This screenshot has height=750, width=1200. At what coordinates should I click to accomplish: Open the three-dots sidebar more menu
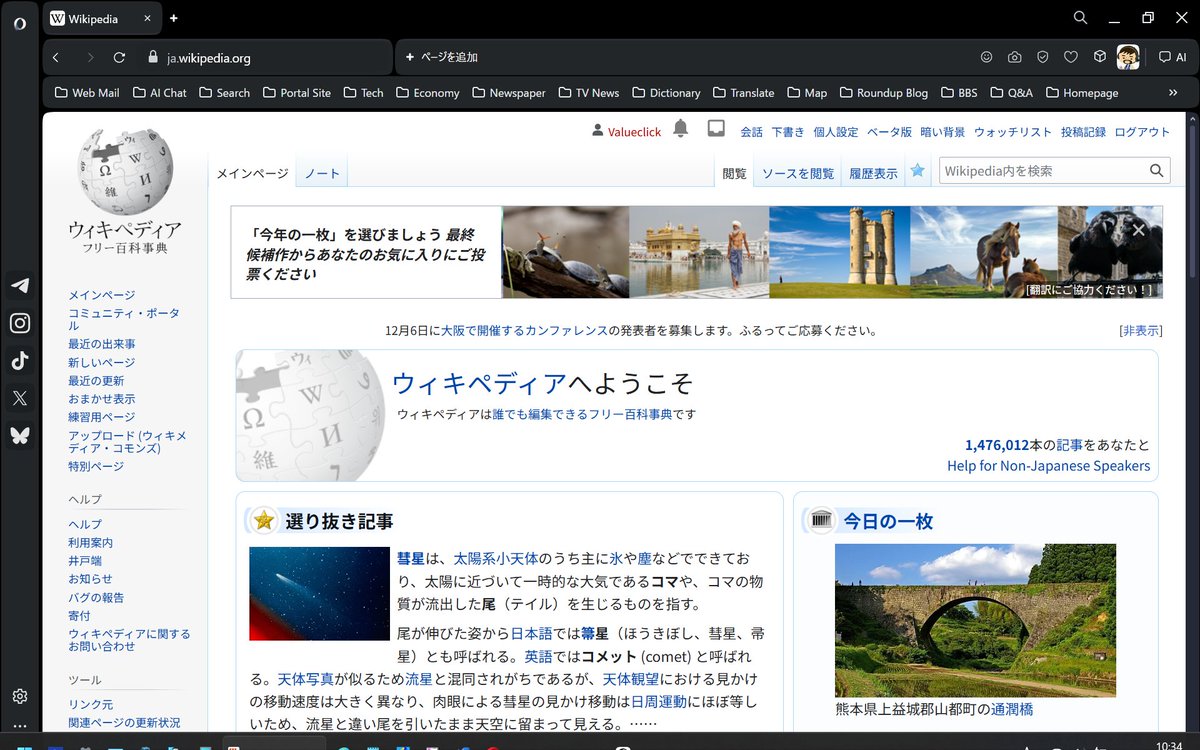[20, 726]
